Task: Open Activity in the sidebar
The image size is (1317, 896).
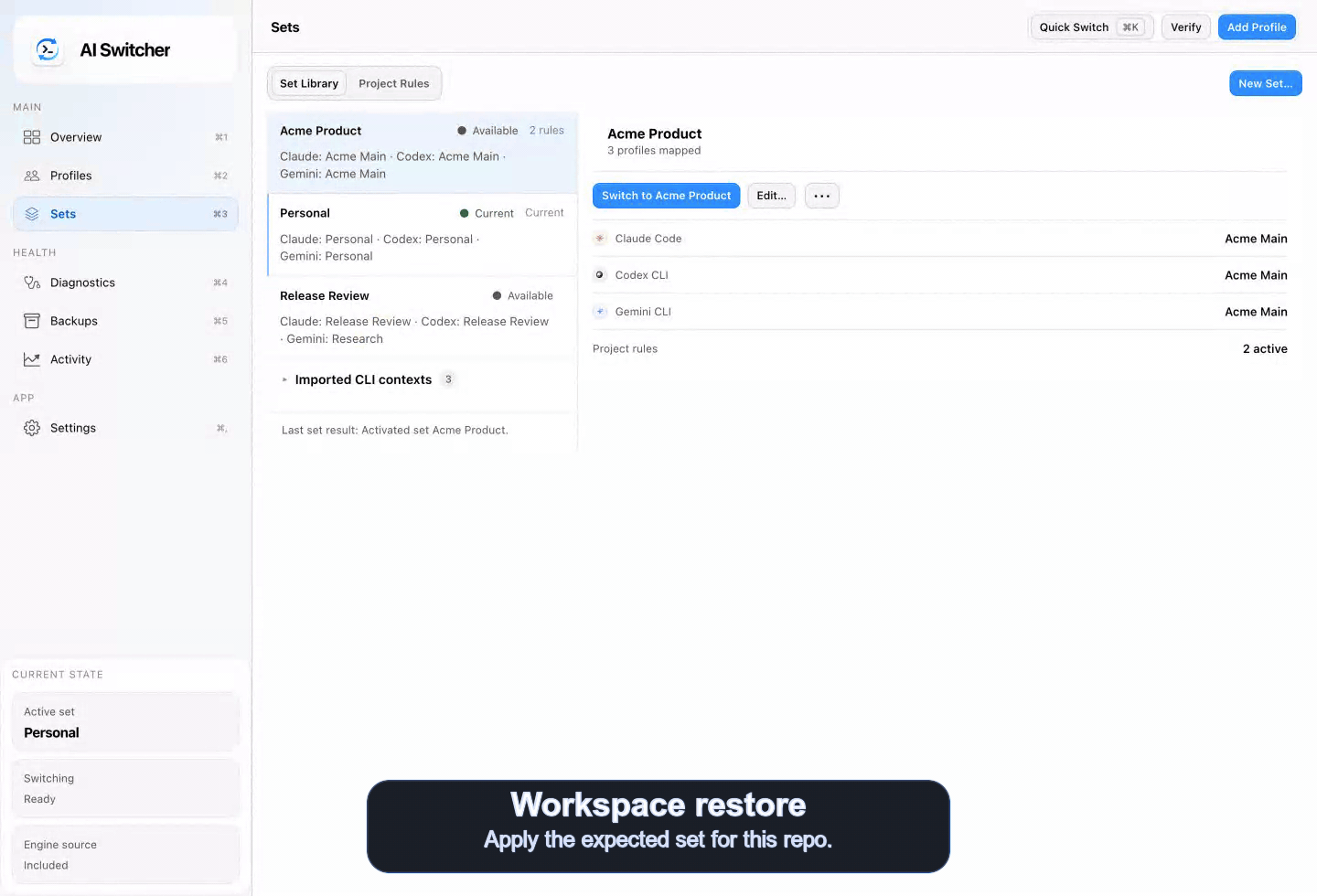Action: pyautogui.click(x=125, y=359)
